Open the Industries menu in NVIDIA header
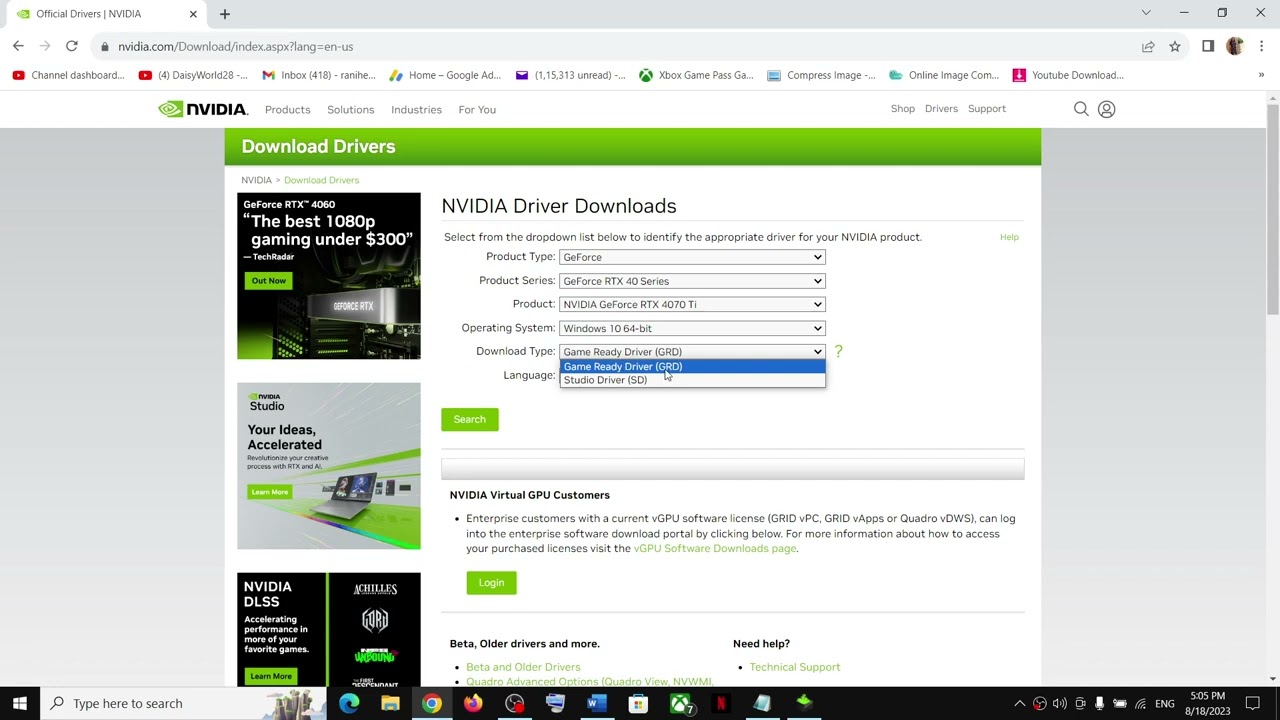This screenshot has width=1280, height=720. point(416,109)
